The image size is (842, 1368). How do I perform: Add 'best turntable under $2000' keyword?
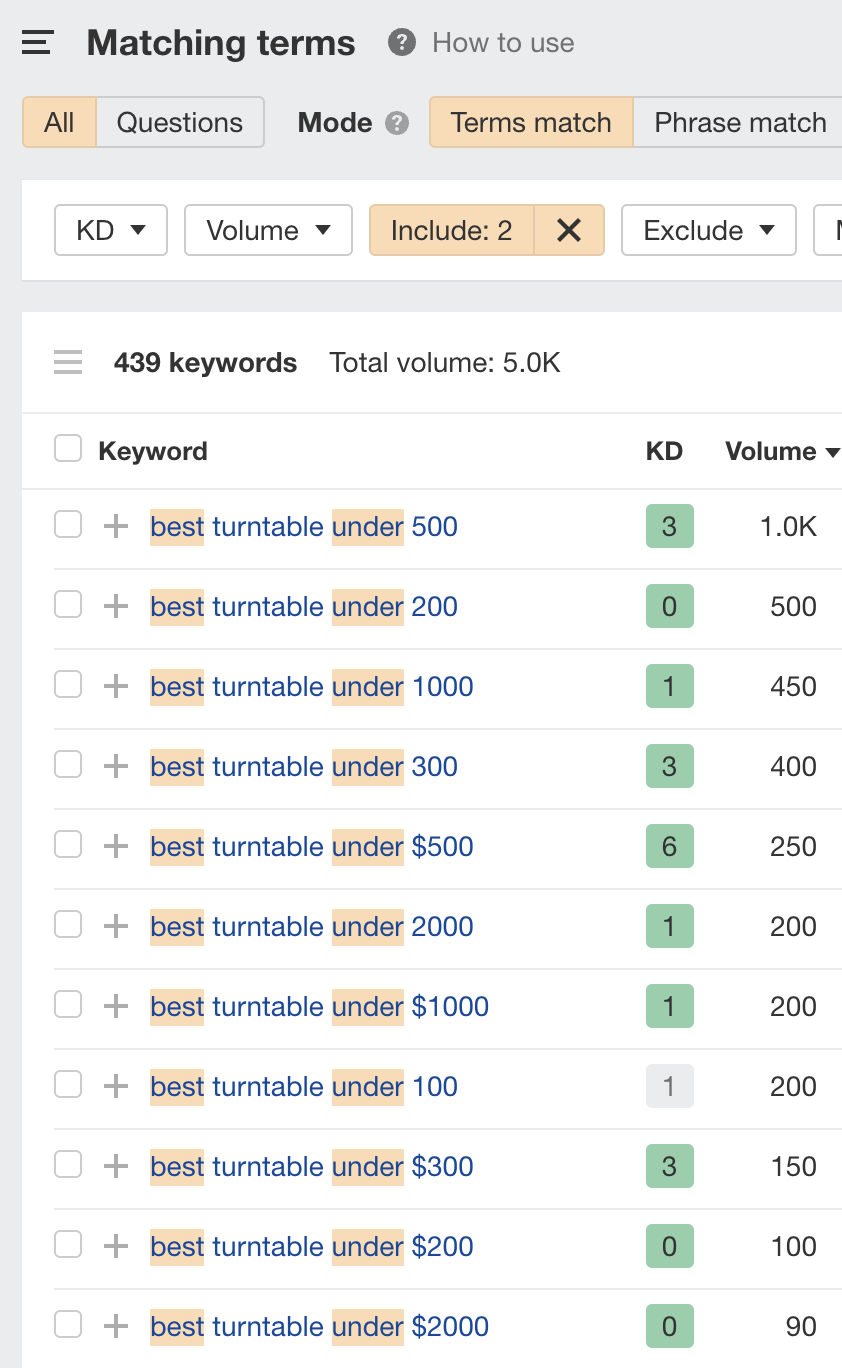114,1324
